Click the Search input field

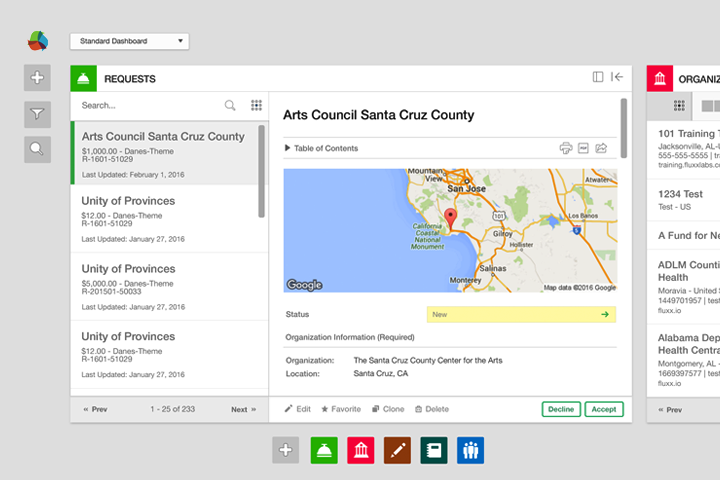coord(148,105)
